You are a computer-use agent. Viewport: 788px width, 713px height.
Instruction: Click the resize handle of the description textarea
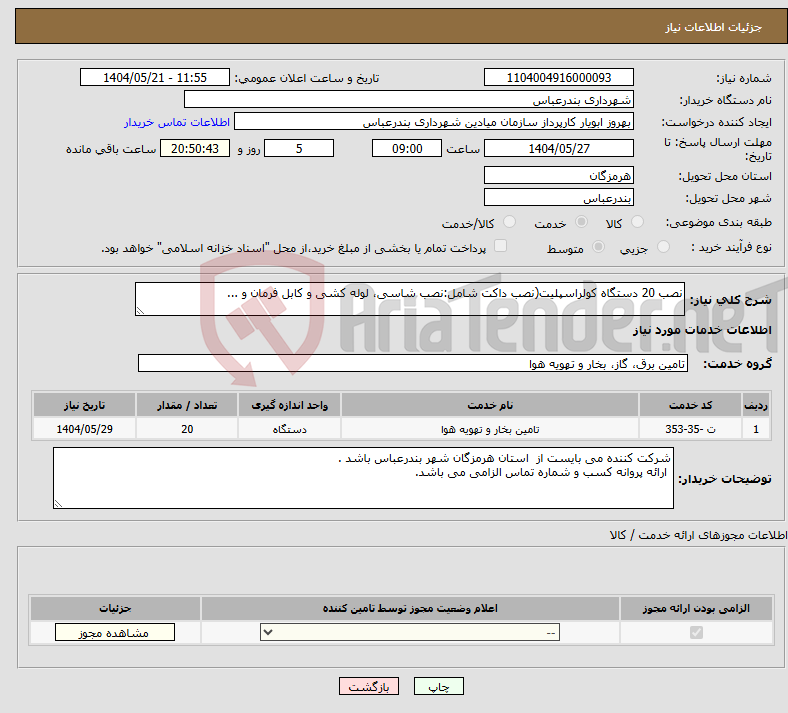[140, 311]
